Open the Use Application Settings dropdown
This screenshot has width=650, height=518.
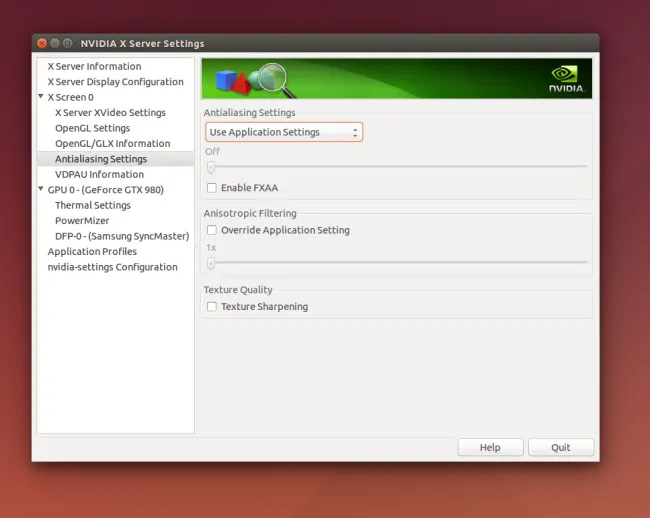284,132
